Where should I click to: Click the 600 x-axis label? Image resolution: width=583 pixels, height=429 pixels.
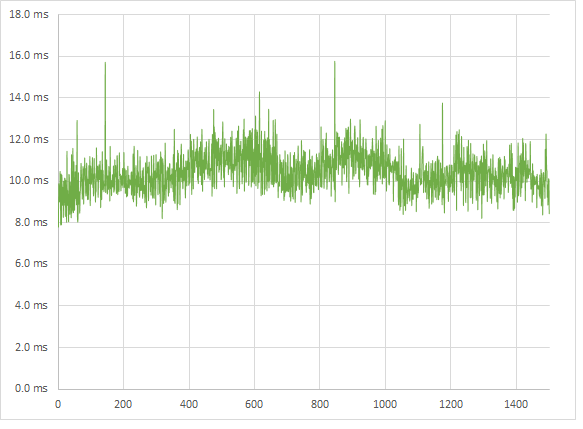254,404
